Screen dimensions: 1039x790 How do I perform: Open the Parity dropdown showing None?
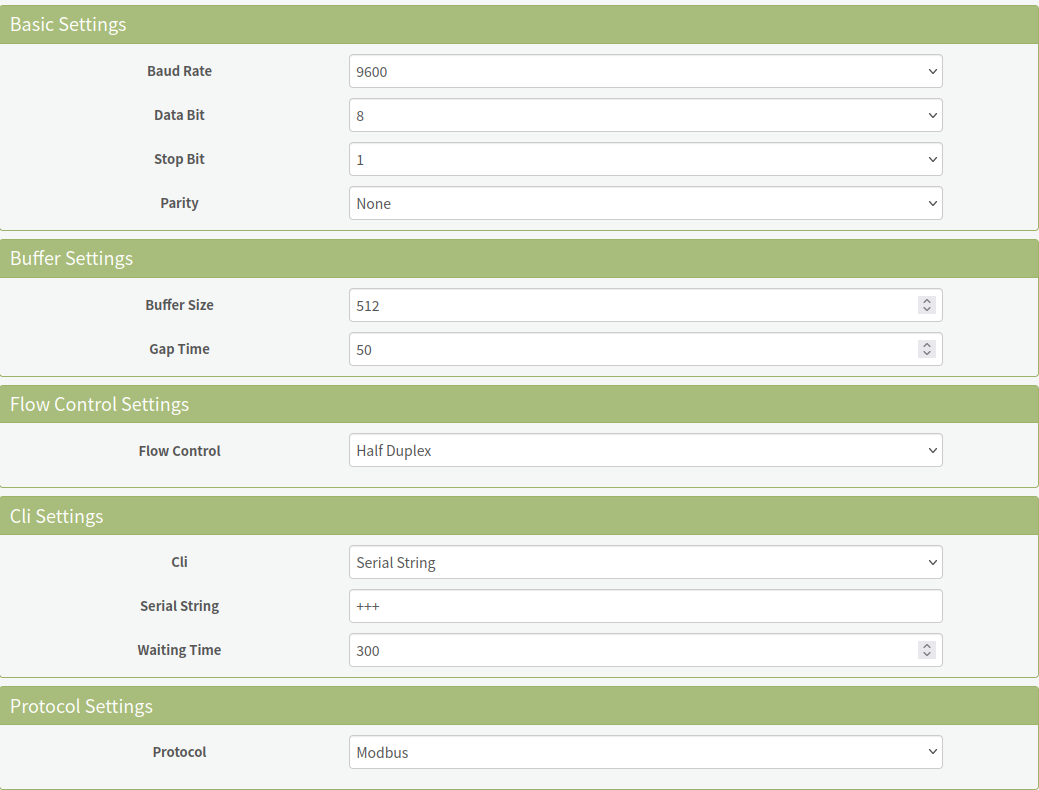[645, 203]
